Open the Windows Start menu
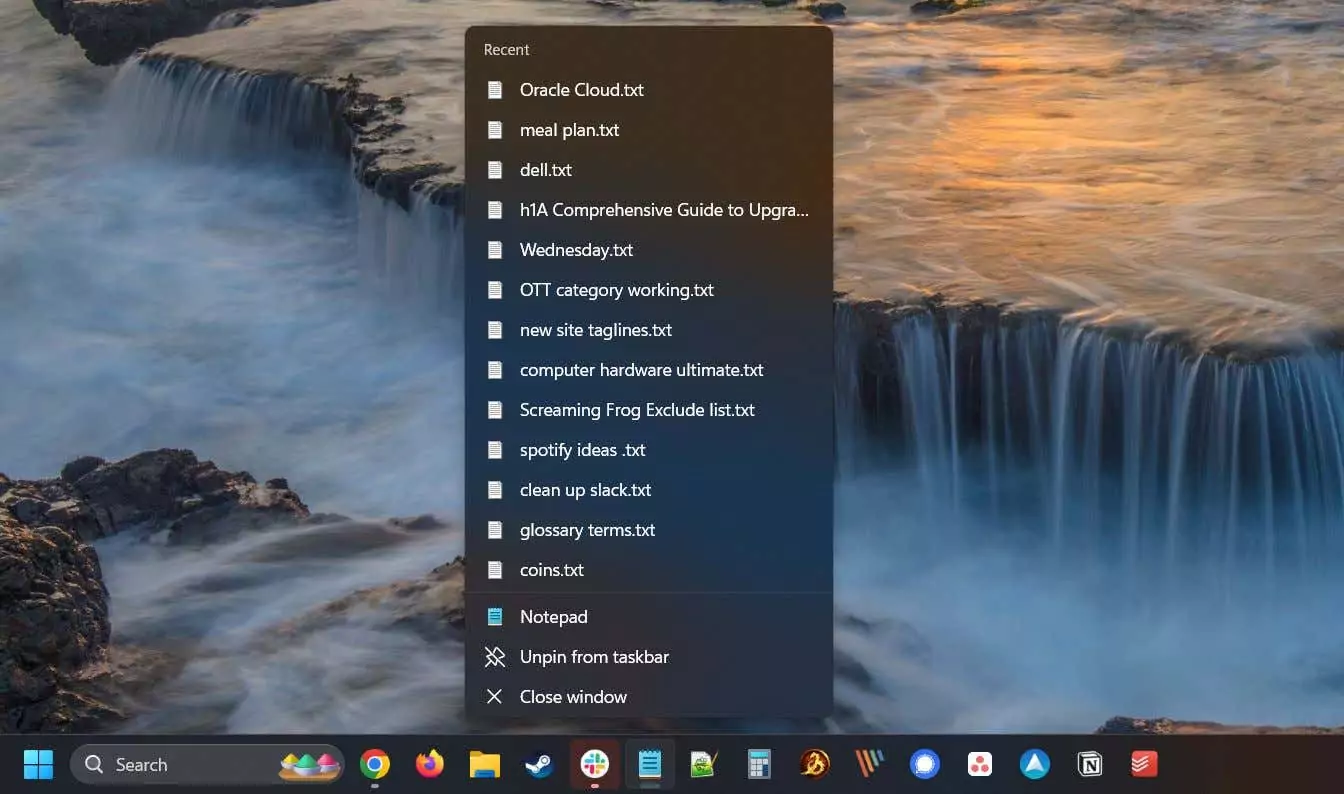 [x=38, y=765]
